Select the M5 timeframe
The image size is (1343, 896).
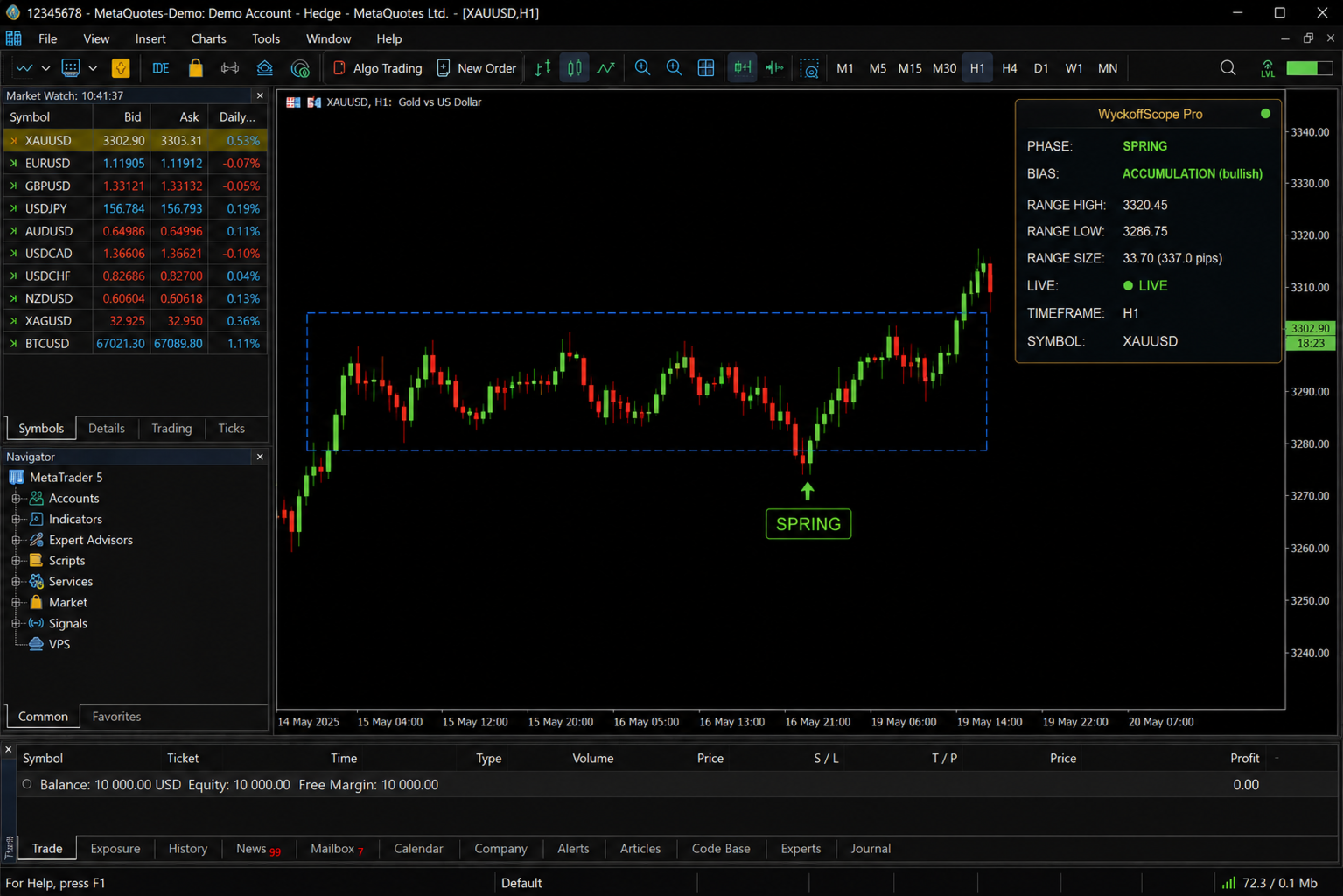click(x=878, y=68)
